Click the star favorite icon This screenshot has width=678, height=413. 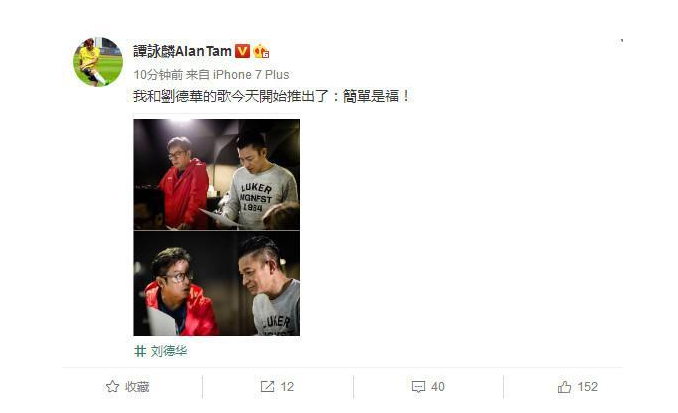[x=112, y=386]
